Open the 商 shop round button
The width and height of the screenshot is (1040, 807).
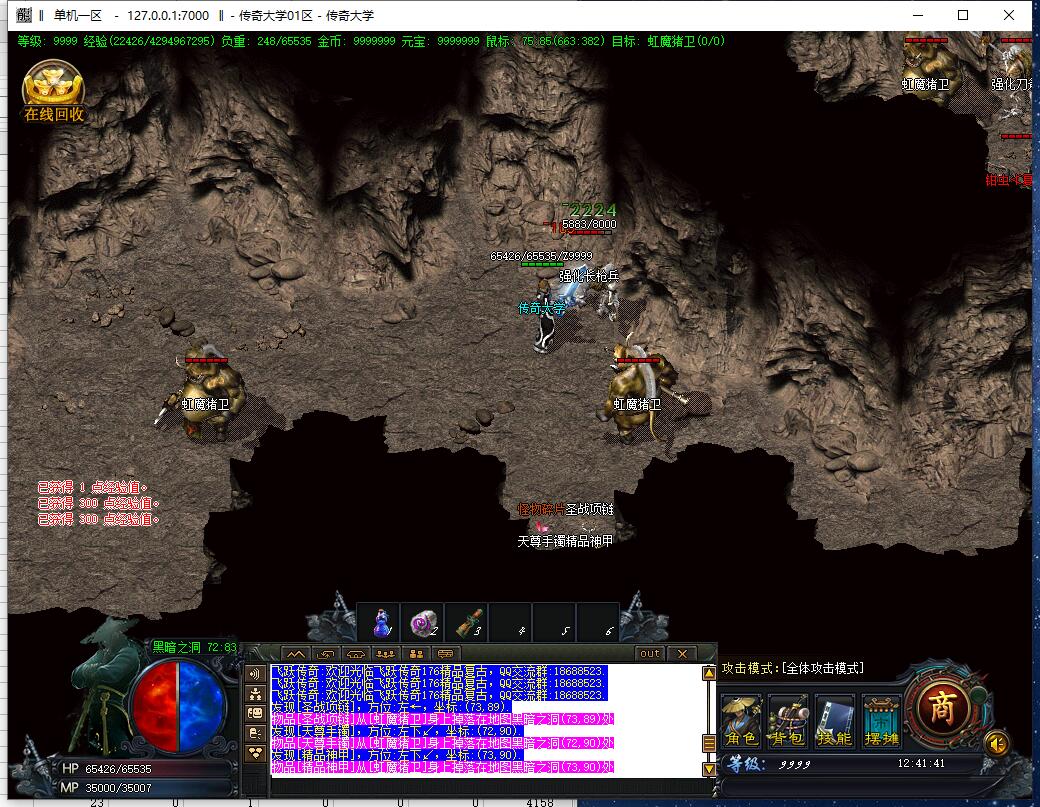tap(942, 708)
